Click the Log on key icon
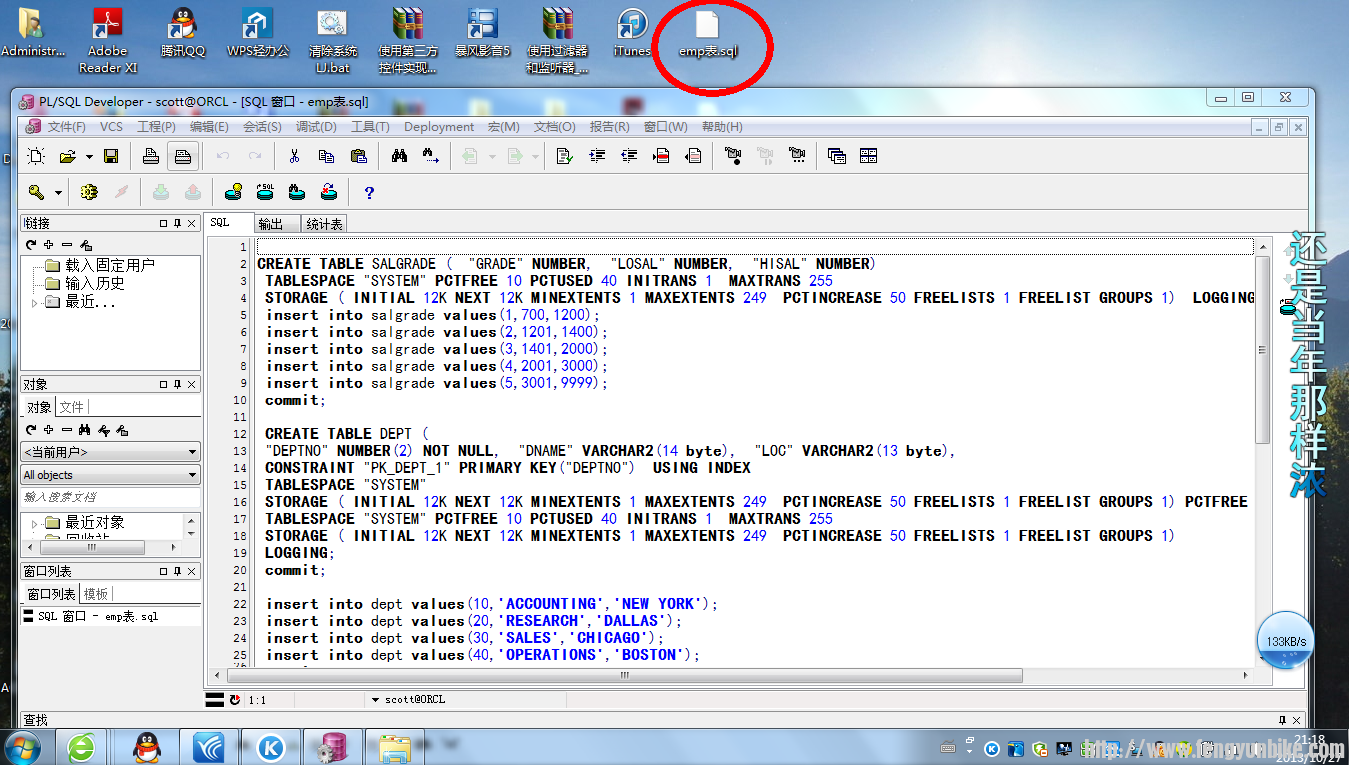 tap(36, 192)
